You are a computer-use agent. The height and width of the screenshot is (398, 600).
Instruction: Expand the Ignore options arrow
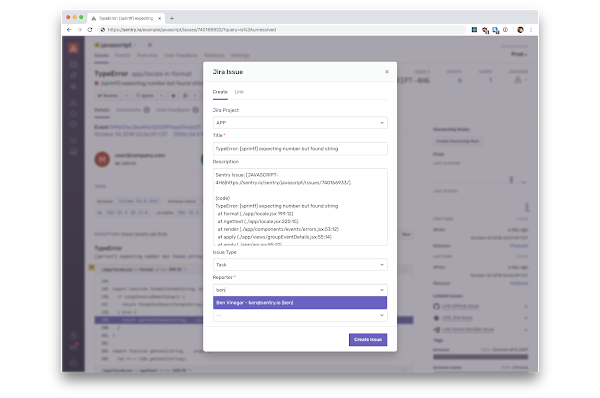click(161, 95)
